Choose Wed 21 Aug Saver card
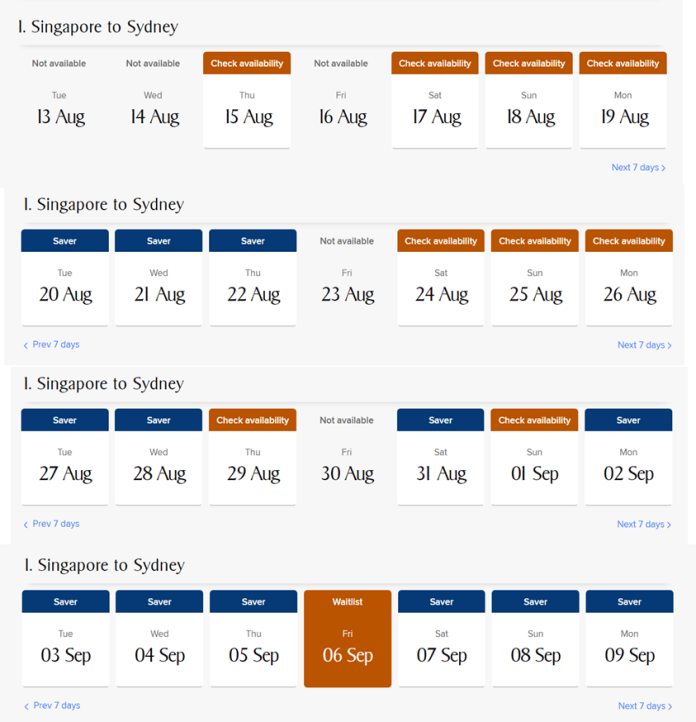696x722 pixels. 159,279
